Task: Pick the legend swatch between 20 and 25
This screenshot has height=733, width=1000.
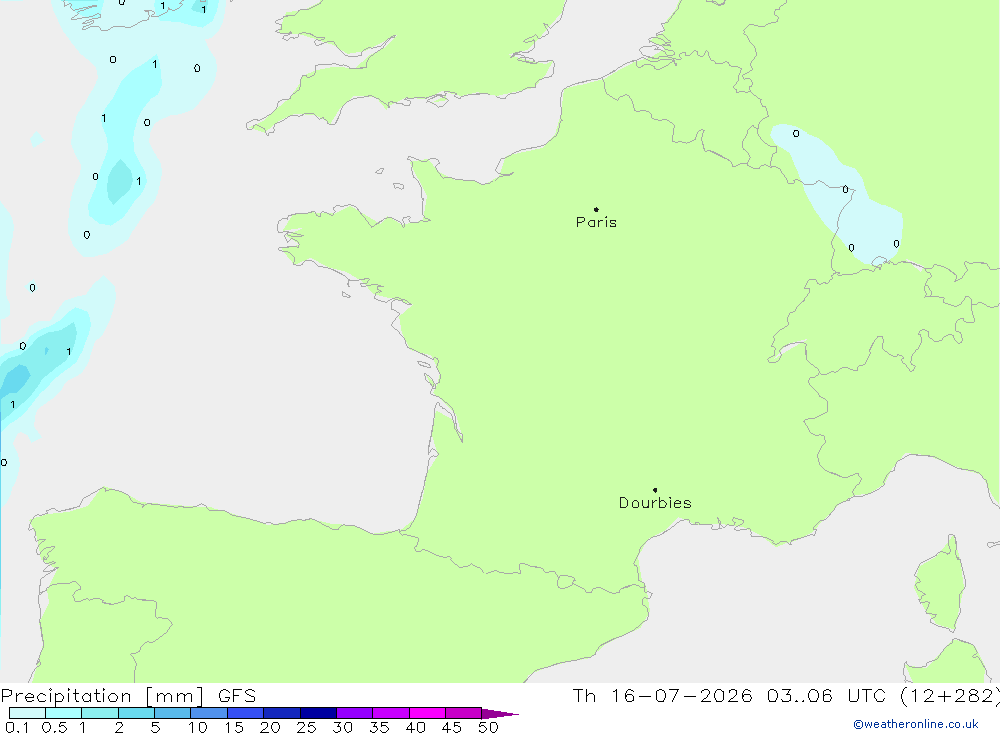Action: click(282, 713)
